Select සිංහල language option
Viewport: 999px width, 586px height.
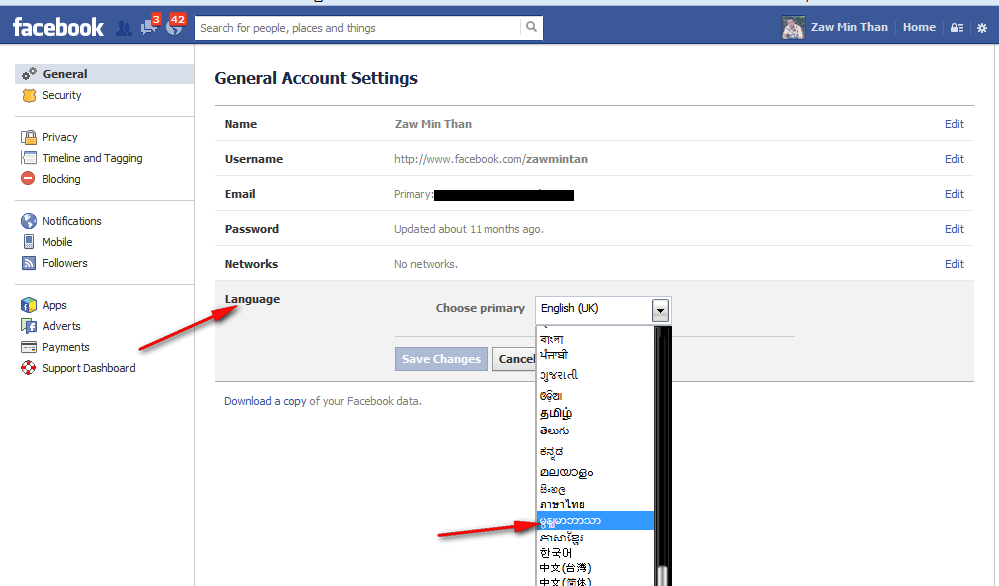(x=552, y=489)
